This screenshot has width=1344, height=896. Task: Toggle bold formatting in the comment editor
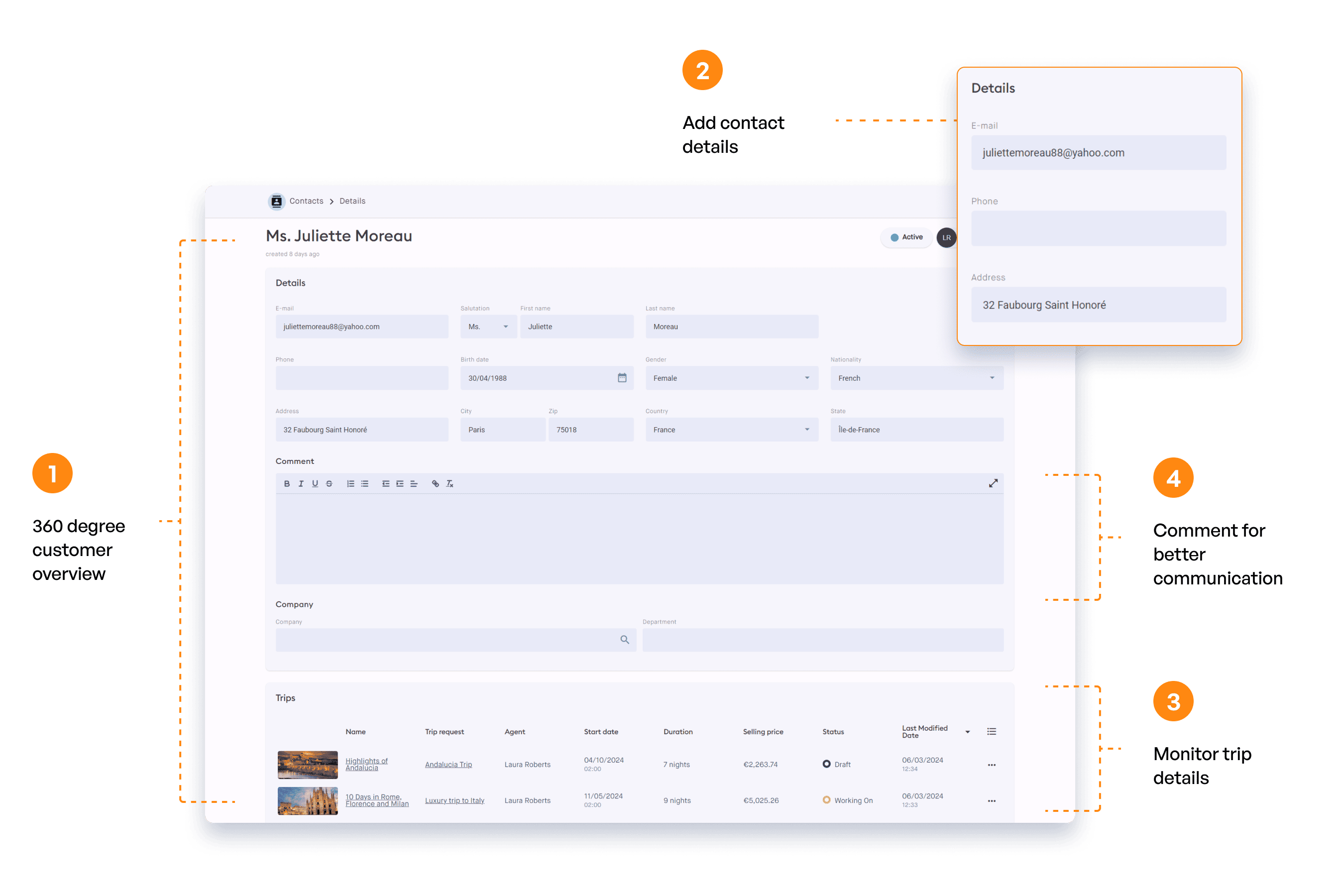pyautogui.click(x=287, y=483)
